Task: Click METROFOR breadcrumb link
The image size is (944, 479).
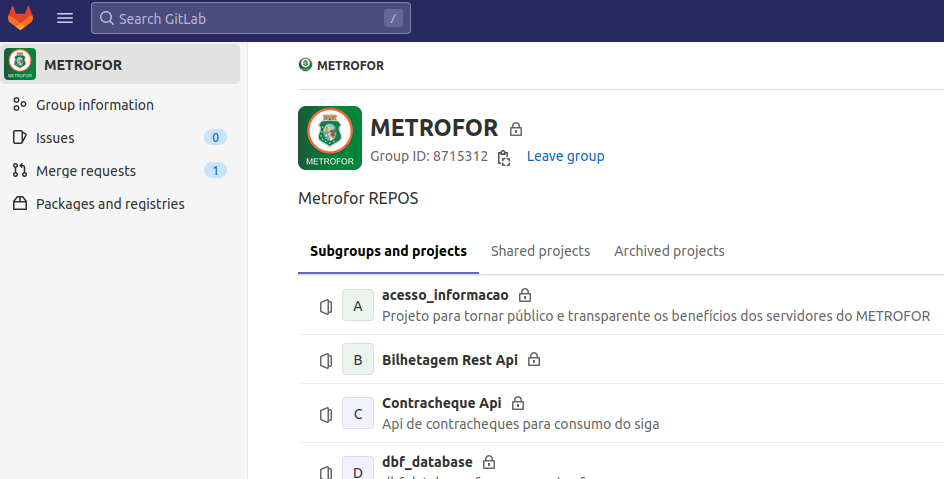Action: [x=350, y=66]
